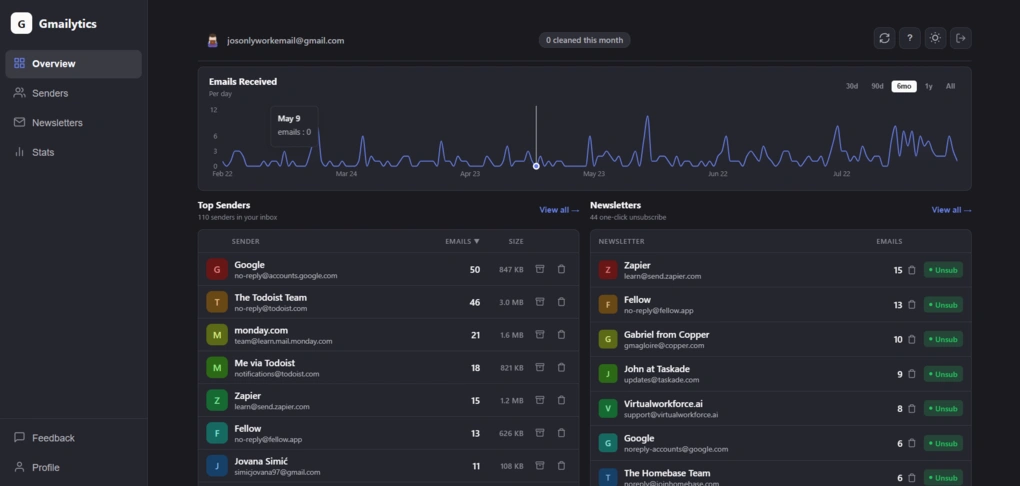
Task: Open View all for Top Senders
Action: pos(559,210)
